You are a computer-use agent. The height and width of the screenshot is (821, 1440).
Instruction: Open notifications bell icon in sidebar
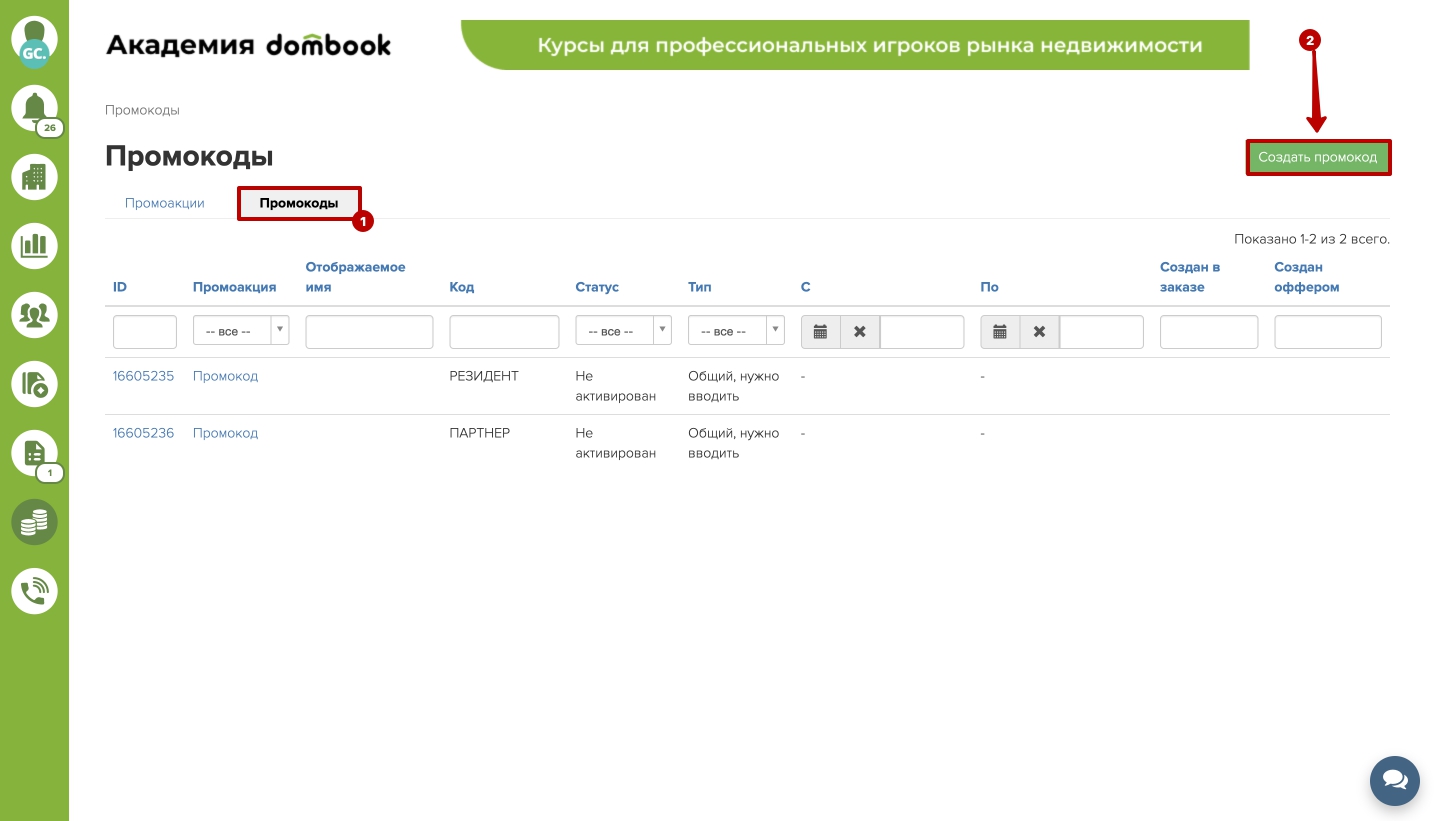pyautogui.click(x=34, y=108)
